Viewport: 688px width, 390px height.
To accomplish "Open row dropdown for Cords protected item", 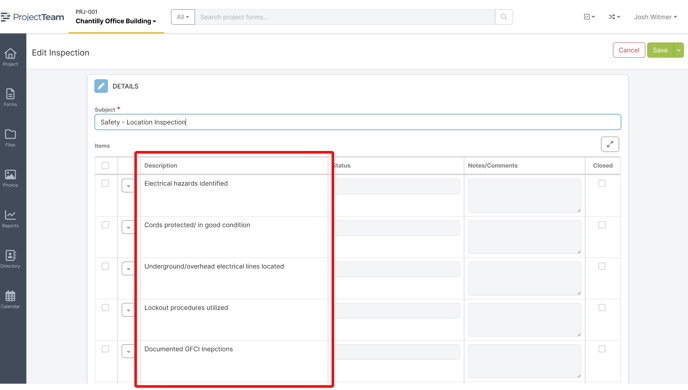I will [x=128, y=227].
